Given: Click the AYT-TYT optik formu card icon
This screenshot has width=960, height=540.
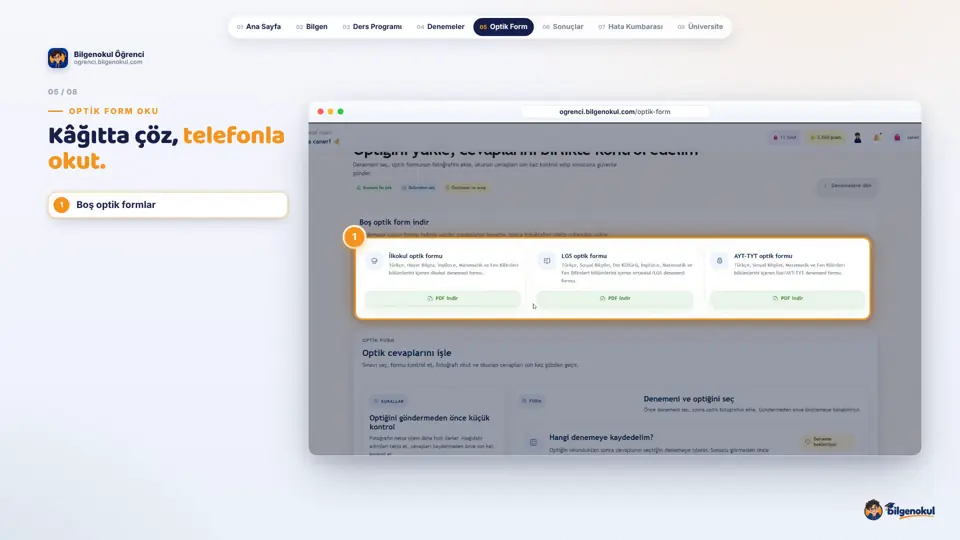Looking at the screenshot, I should [x=719, y=261].
